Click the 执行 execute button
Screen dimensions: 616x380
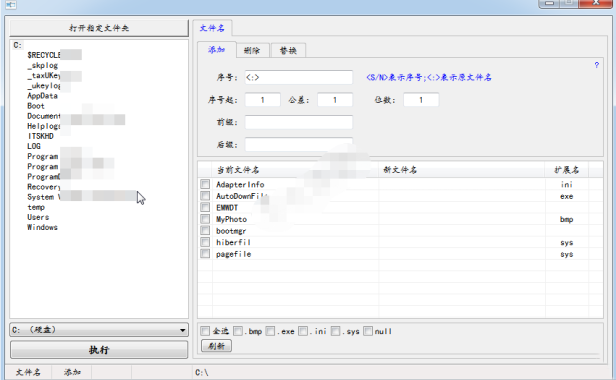point(99,350)
